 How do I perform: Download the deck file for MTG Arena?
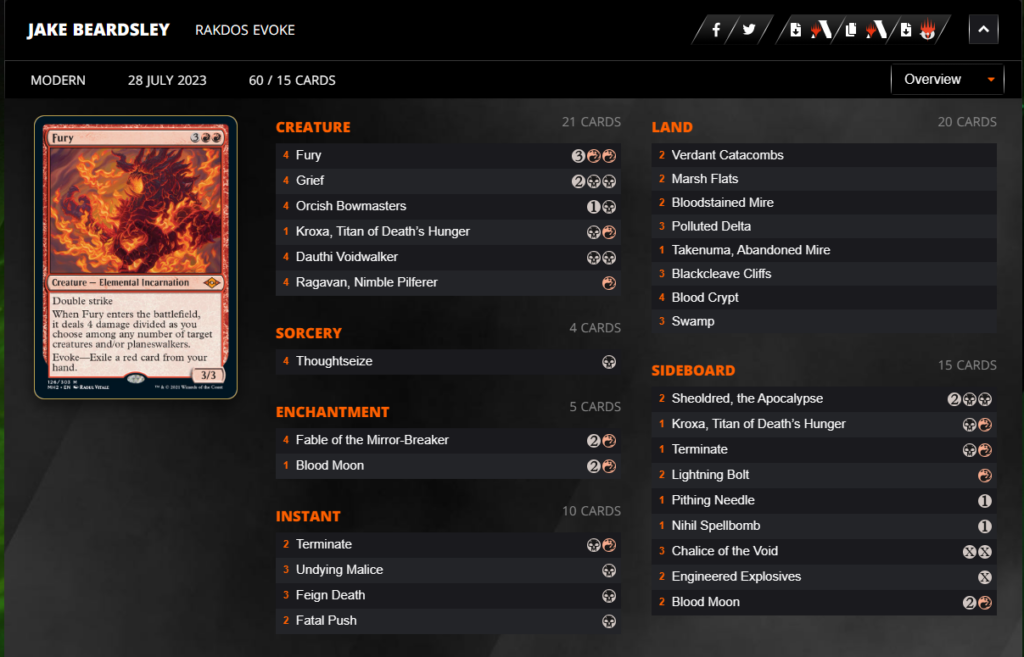[810, 30]
